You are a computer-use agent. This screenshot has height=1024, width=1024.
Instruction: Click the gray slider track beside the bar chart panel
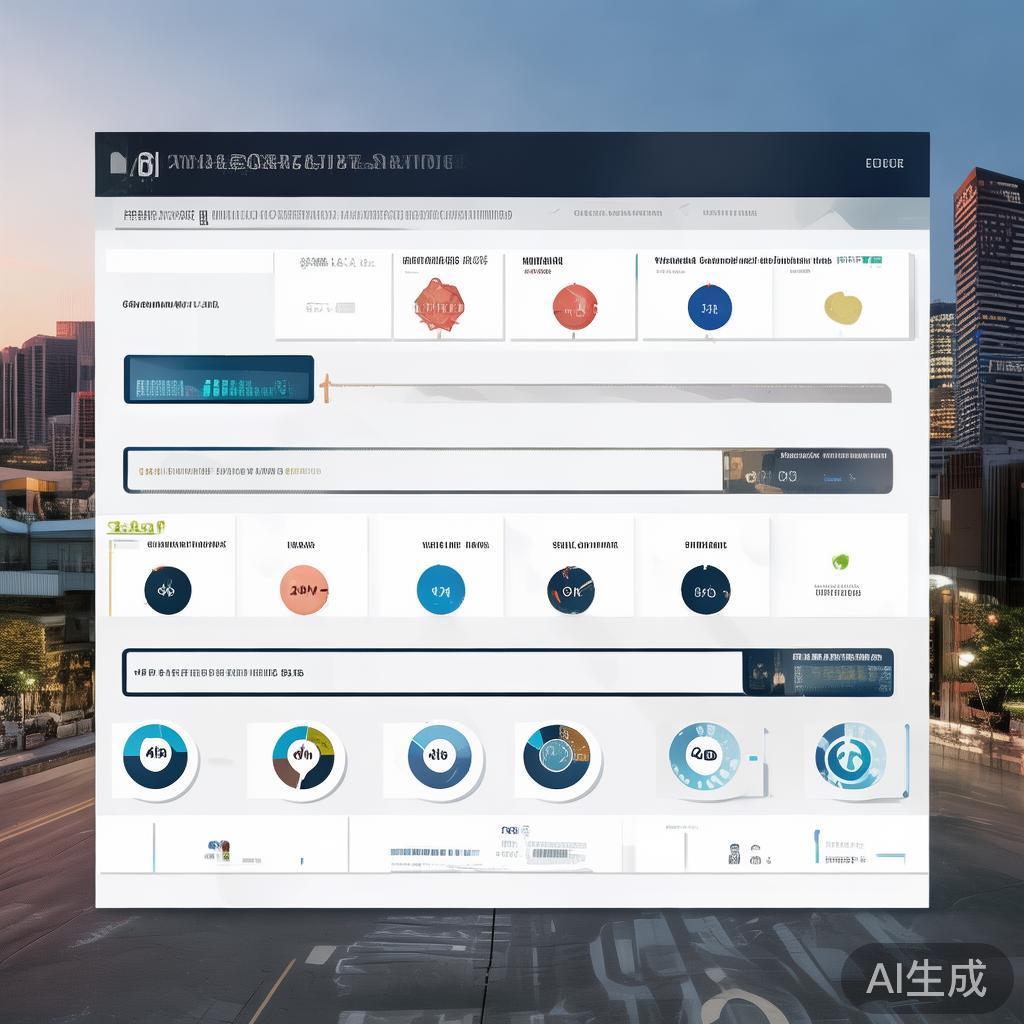coord(611,393)
